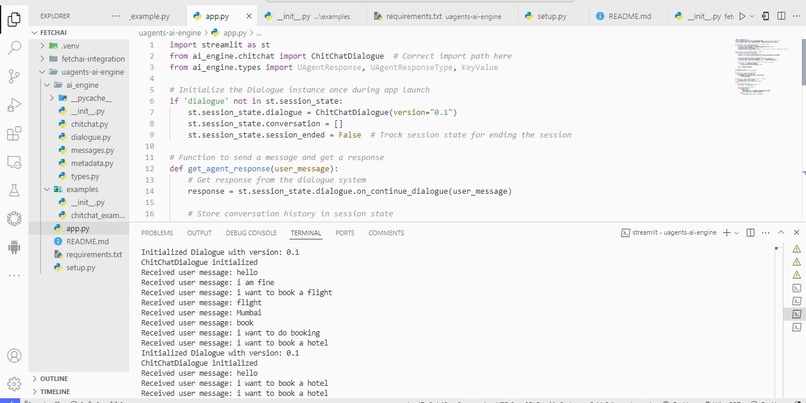Close the terminal panel
The width and height of the screenshot is (806, 403).
tap(796, 233)
